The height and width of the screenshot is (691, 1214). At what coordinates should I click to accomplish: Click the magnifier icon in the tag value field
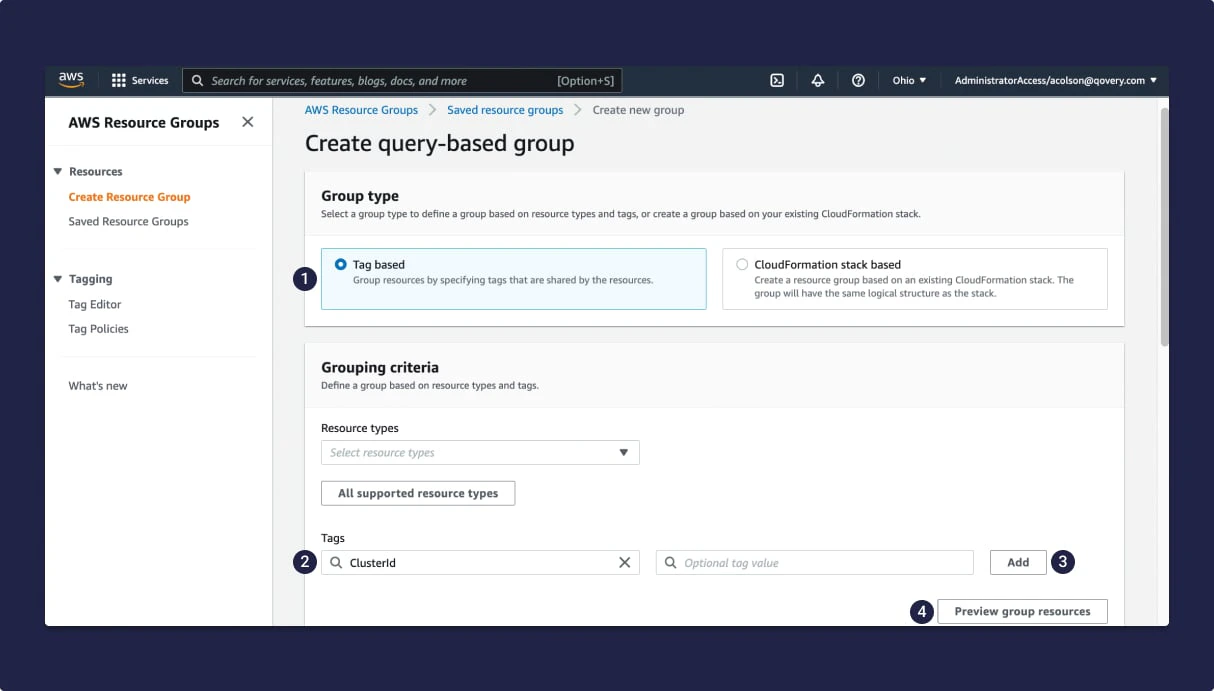click(x=670, y=562)
